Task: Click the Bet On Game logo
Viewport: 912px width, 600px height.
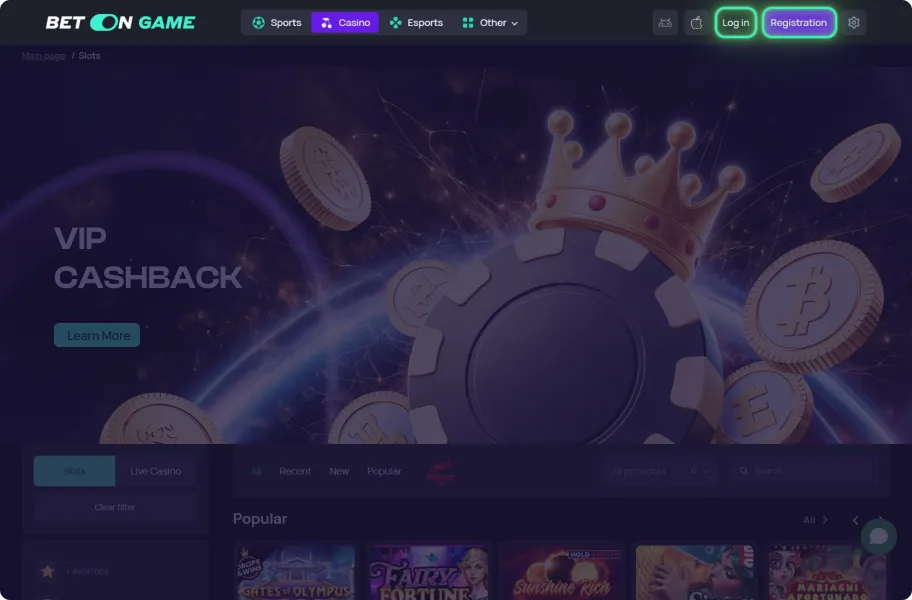Action: [x=120, y=23]
